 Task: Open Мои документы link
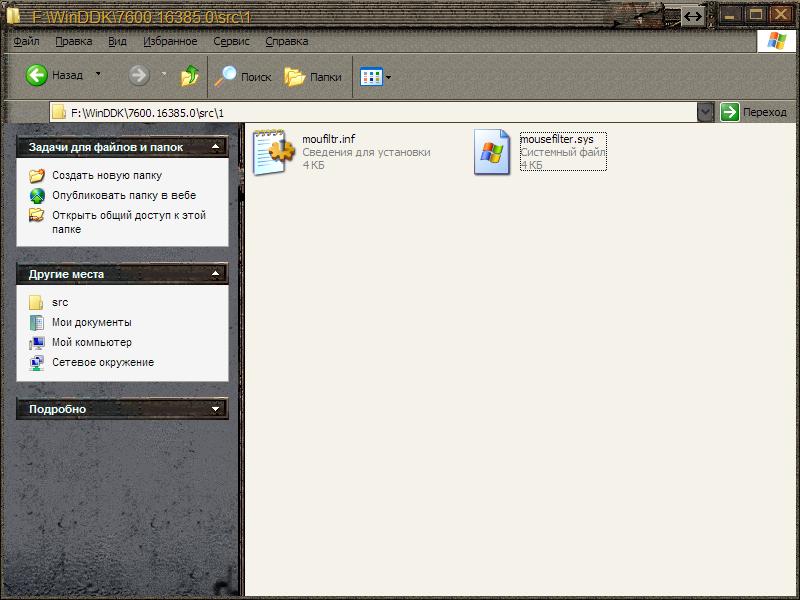pos(92,322)
